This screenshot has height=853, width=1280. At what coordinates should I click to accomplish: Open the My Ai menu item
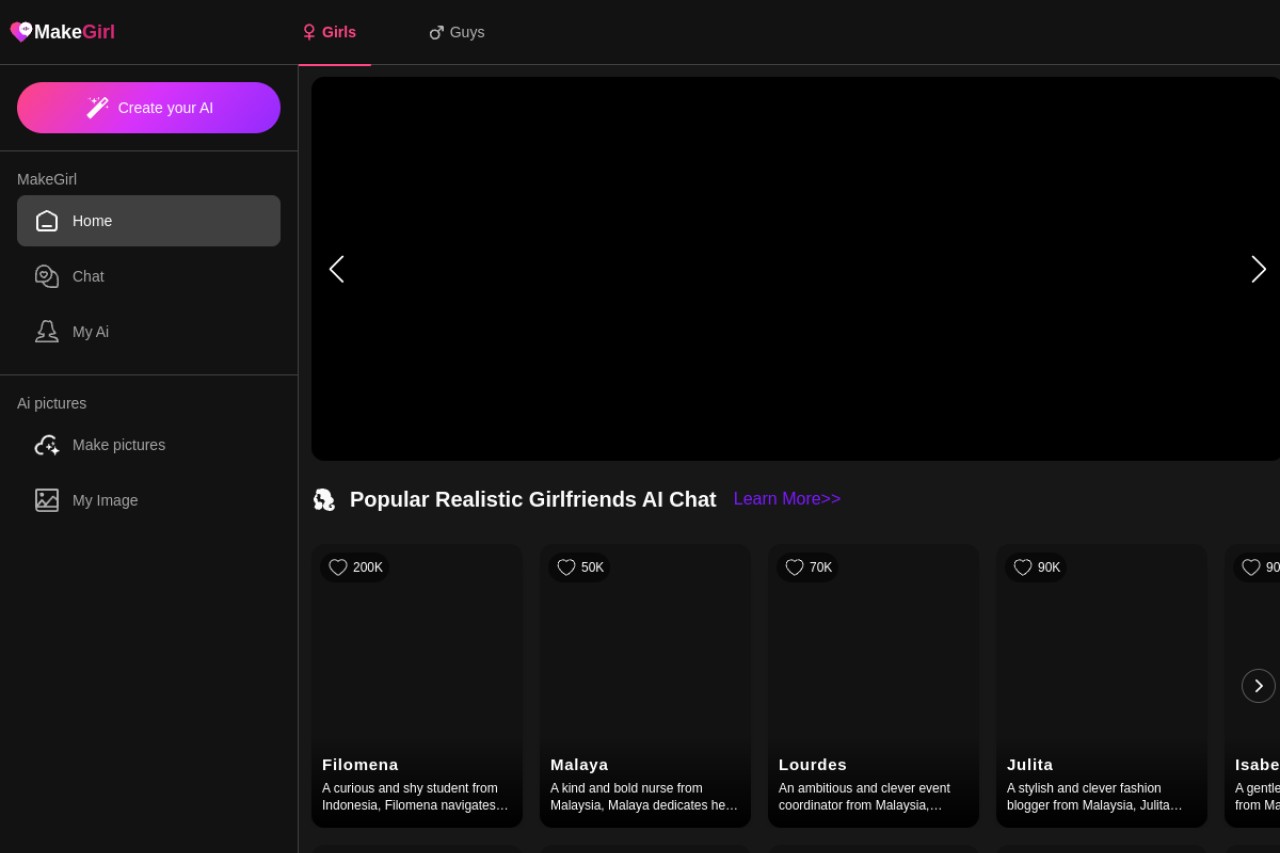point(149,331)
